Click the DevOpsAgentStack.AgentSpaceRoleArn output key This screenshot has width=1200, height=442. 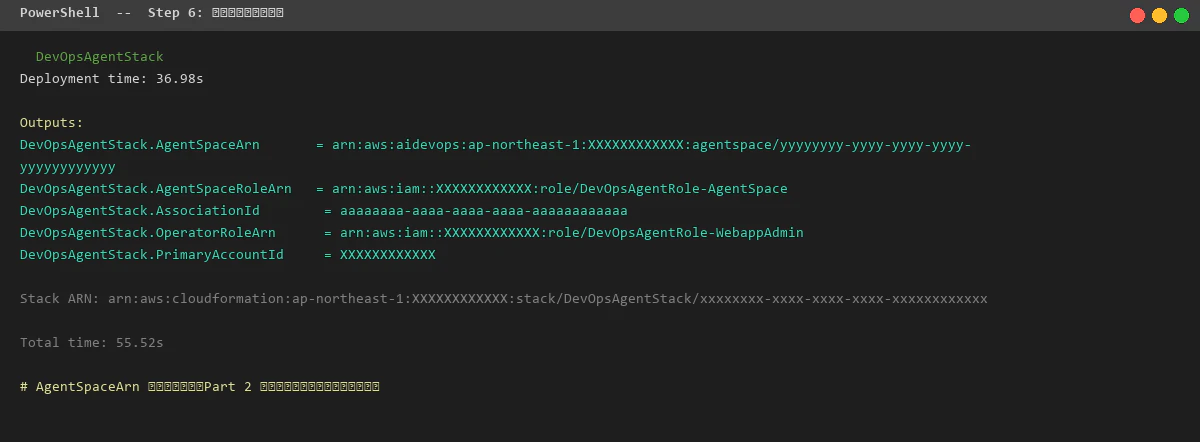tap(156, 189)
